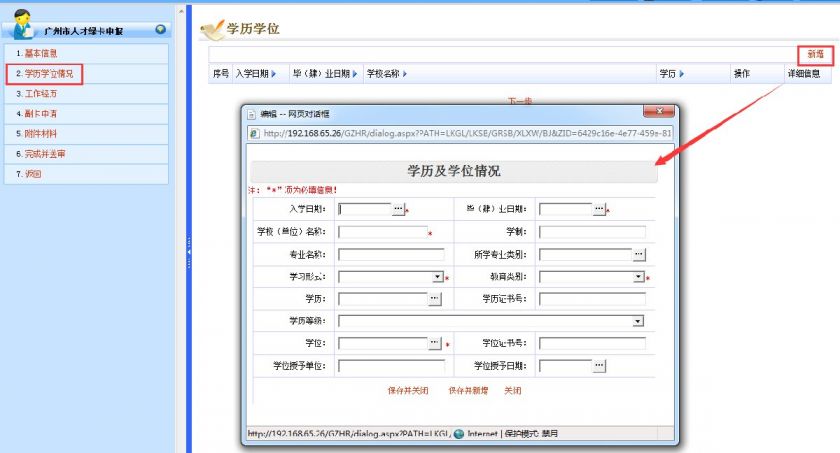
Task: Expand the 学习形式 dropdown
Action: coord(438,277)
